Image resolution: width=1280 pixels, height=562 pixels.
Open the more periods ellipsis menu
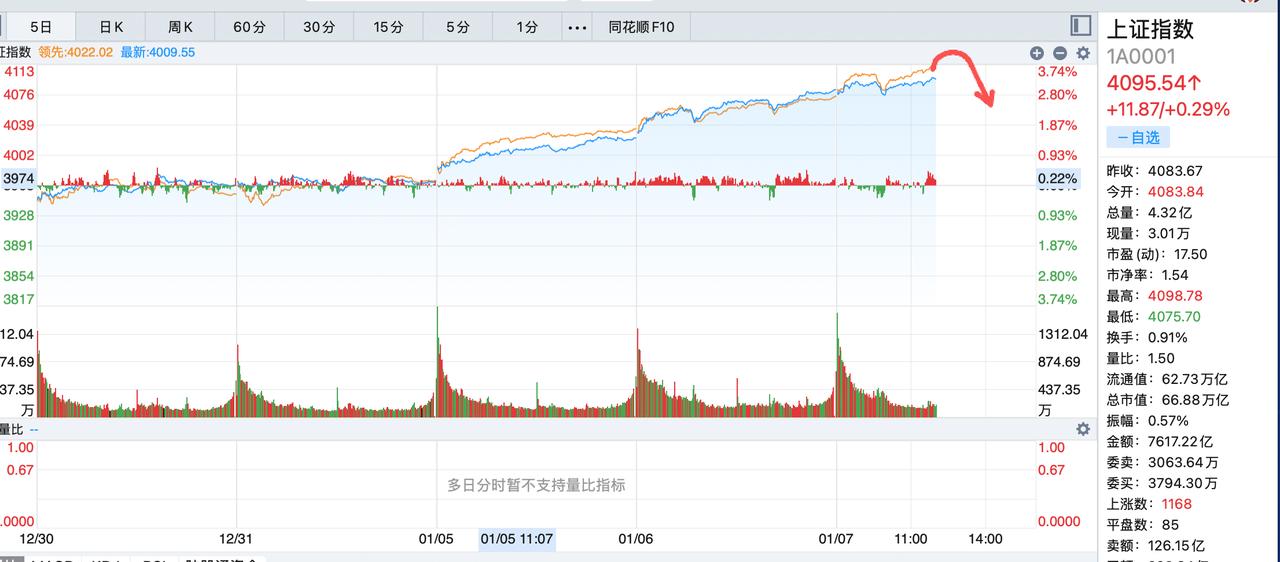tap(577, 27)
